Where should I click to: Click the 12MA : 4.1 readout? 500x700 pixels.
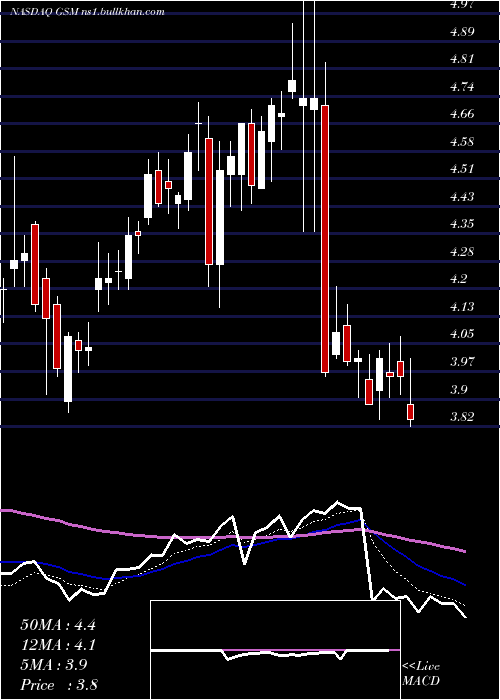click(x=58, y=645)
